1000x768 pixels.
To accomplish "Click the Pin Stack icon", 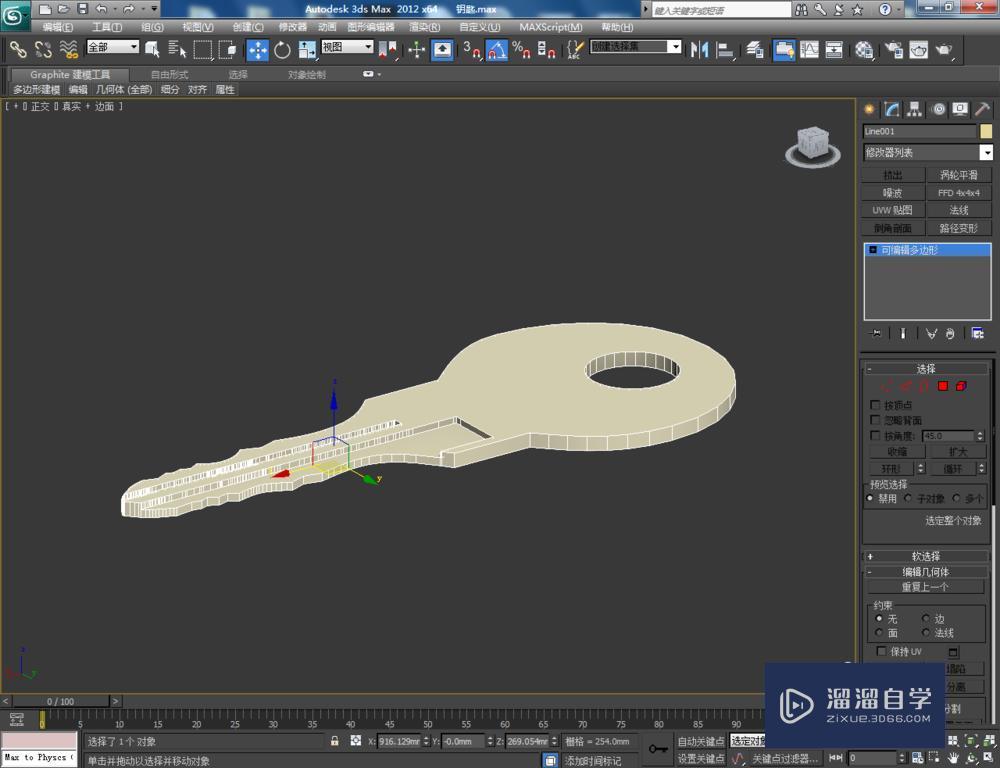I will [x=875, y=333].
